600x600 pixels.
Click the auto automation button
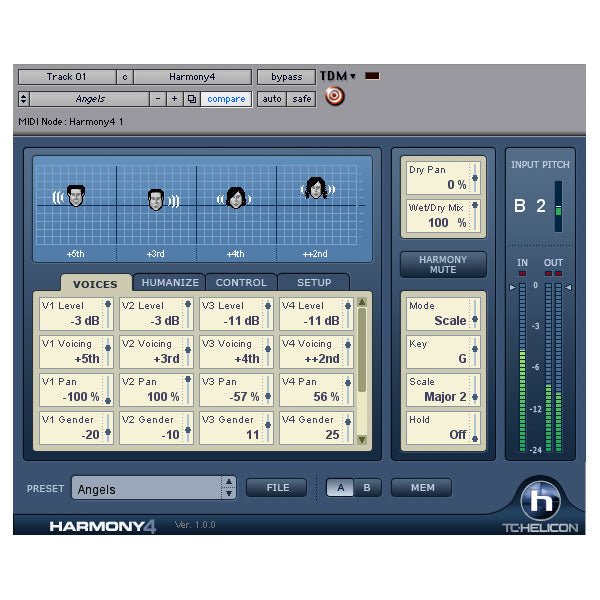pyautogui.click(x=272, y=99)
